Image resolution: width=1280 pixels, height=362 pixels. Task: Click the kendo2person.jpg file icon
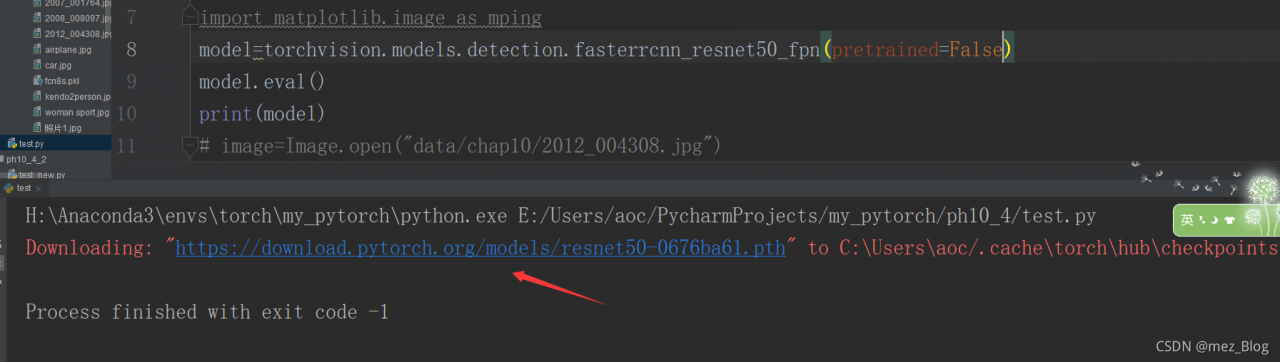(38, 97)
